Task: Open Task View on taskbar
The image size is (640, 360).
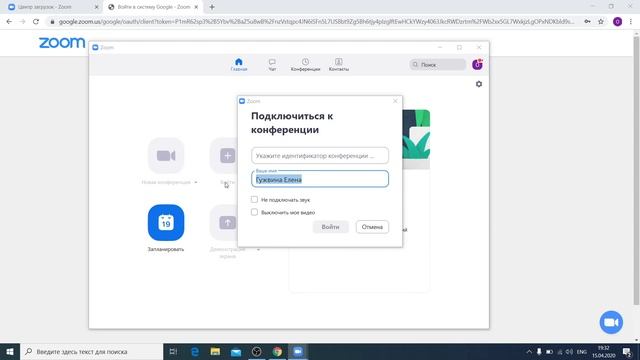Action: 173,351
